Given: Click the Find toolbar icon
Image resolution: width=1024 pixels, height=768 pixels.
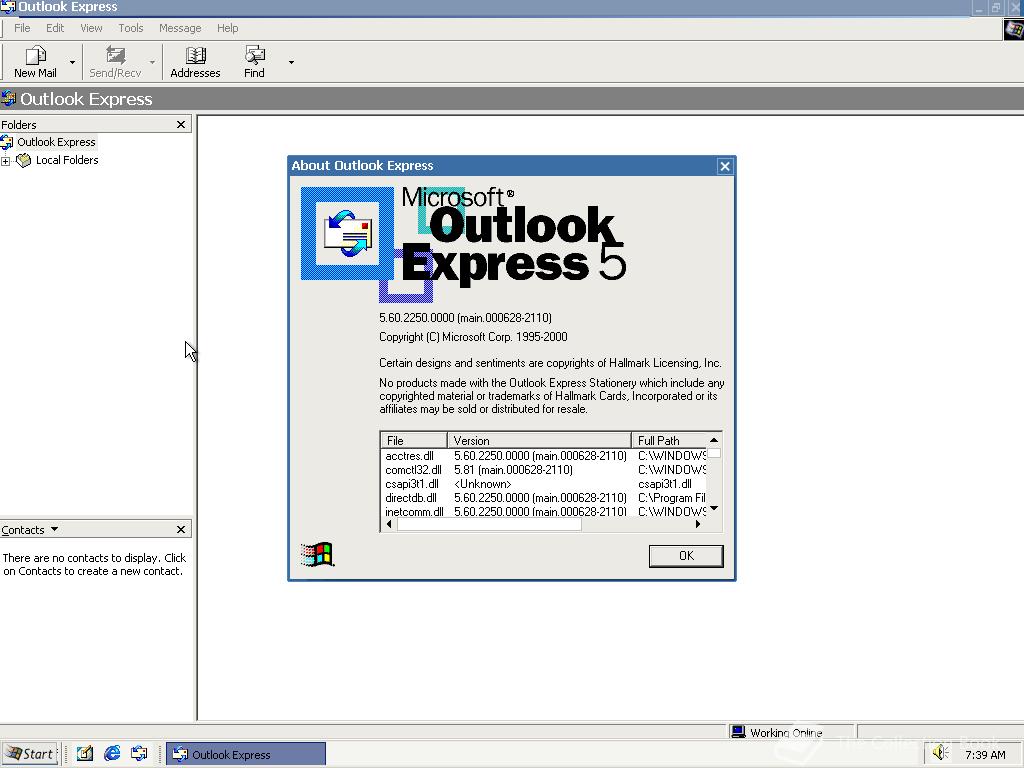Looking at the screenshot, I should click(x=254, y=62).
